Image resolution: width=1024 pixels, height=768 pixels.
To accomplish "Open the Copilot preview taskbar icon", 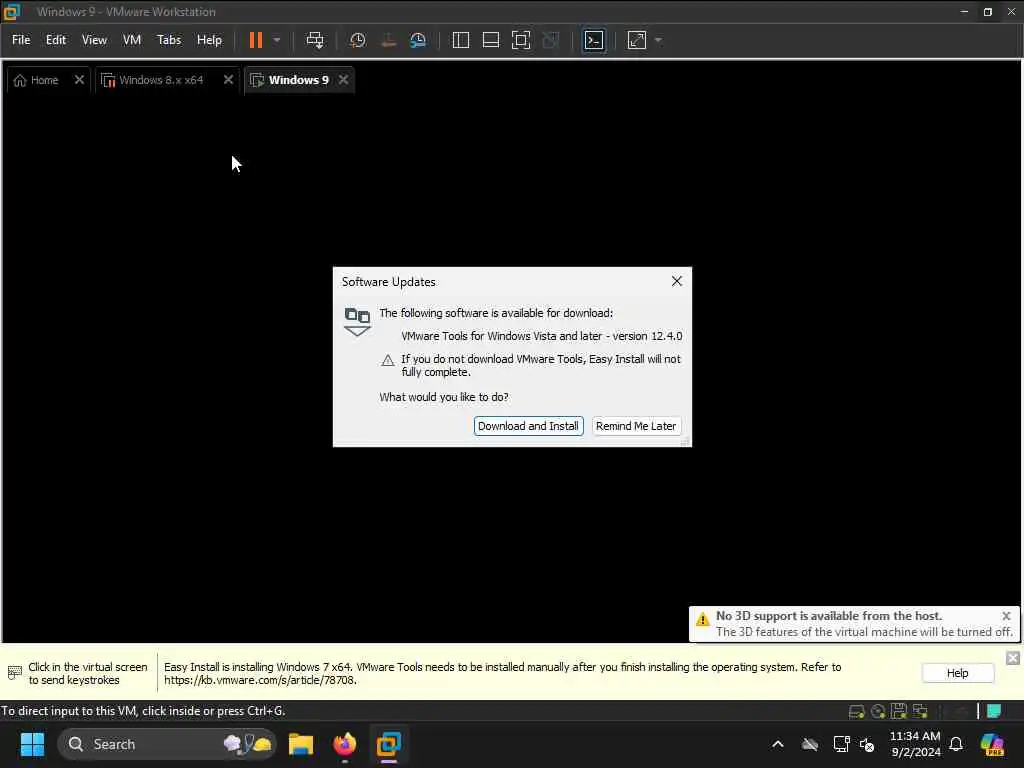I will (x=992, y=744).
